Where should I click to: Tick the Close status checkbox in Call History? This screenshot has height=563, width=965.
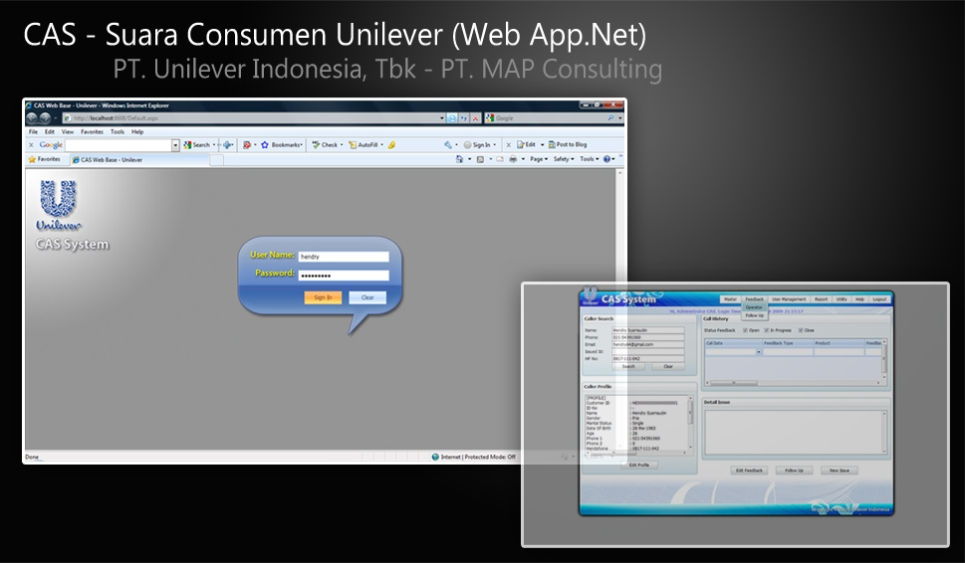[800, 330]
